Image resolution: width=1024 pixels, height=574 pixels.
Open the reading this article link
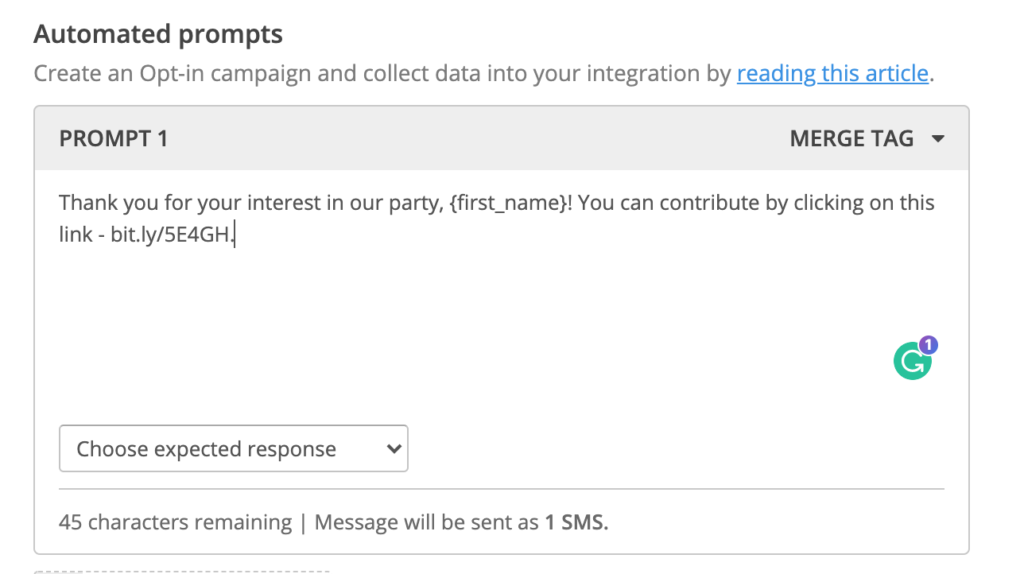pyautogui.click(x=833, y=73)
